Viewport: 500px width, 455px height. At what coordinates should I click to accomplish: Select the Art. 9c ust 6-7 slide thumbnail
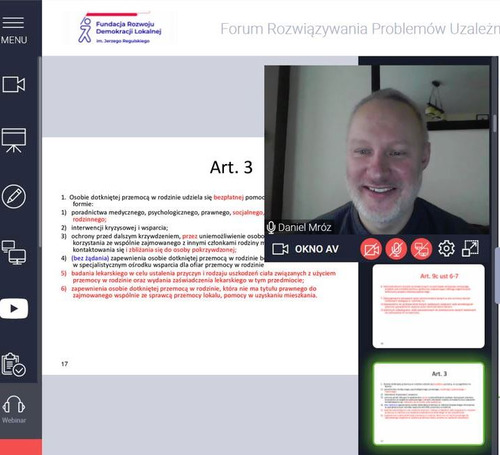[428, 306]
